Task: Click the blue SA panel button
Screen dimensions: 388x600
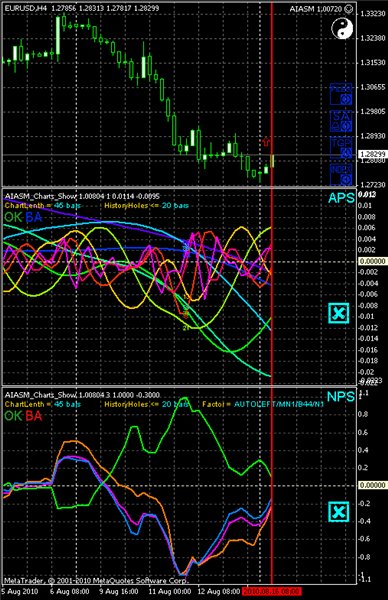Action: click(341, 122)
